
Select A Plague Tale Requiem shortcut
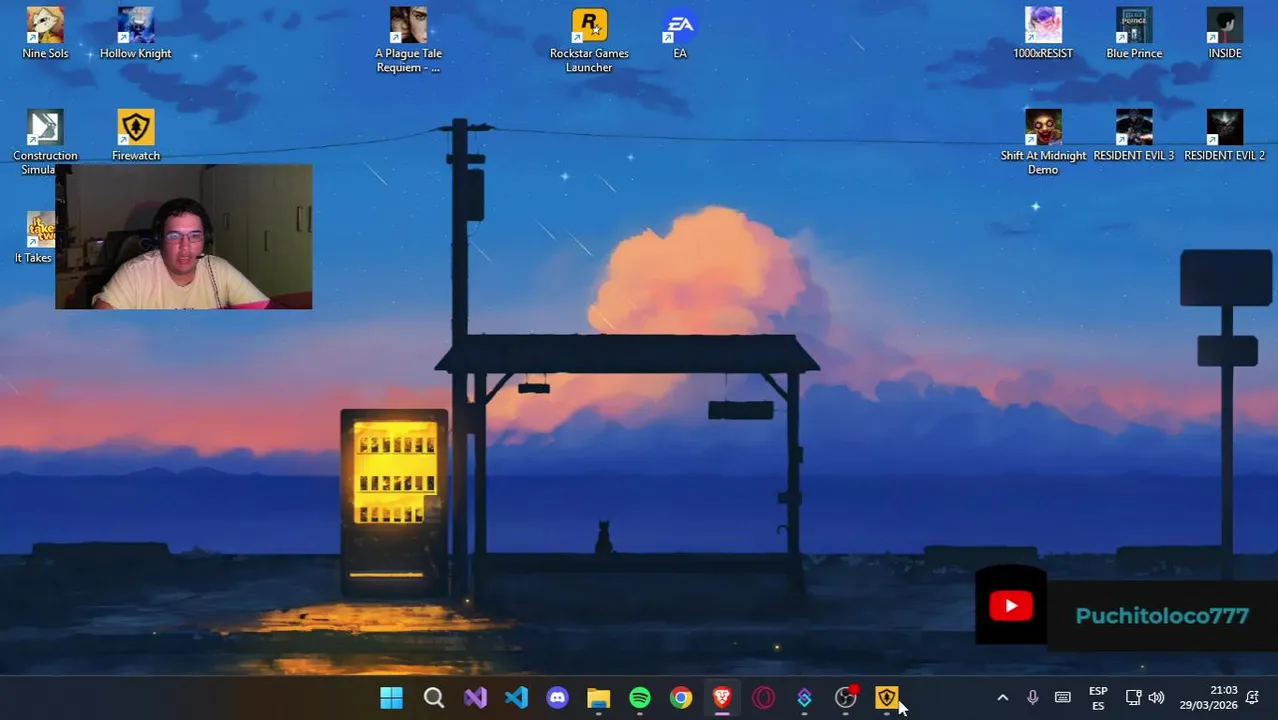point(408,40)
